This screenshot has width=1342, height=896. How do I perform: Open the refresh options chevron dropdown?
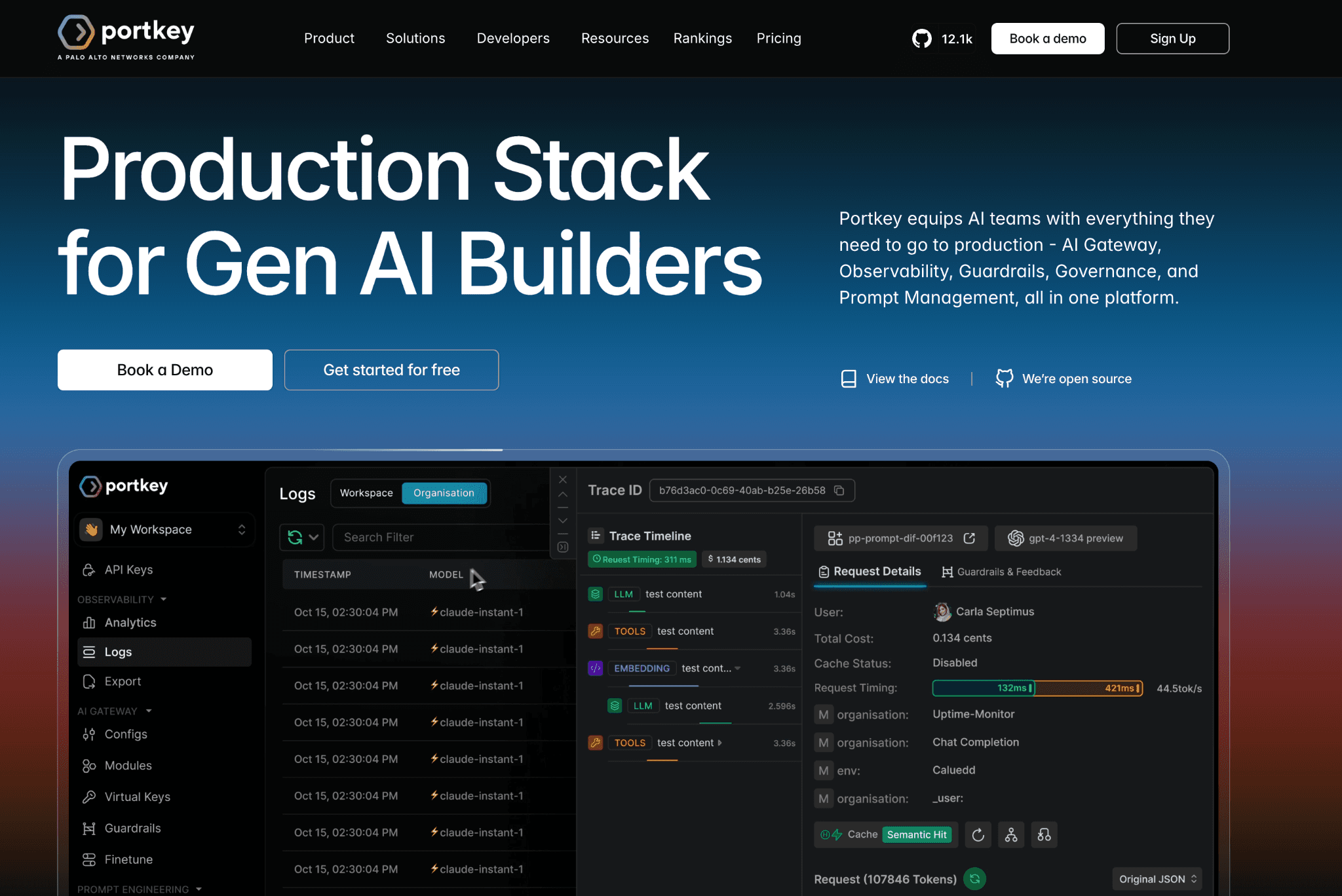[314, 538]
